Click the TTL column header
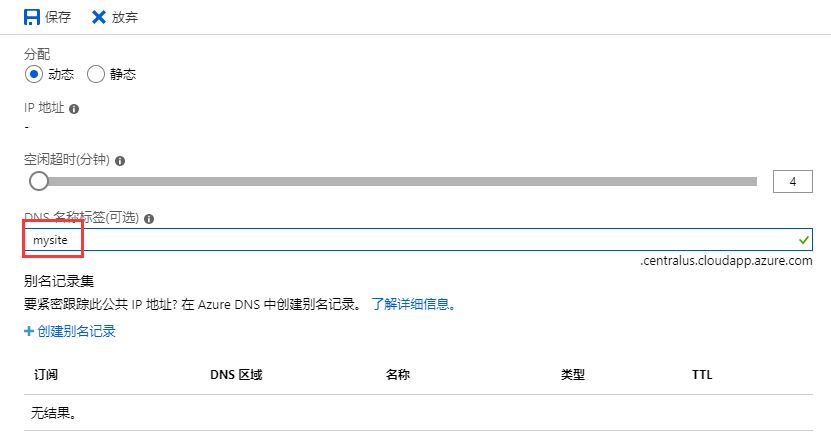The image size is (831, 435). [x=702, y=375]
